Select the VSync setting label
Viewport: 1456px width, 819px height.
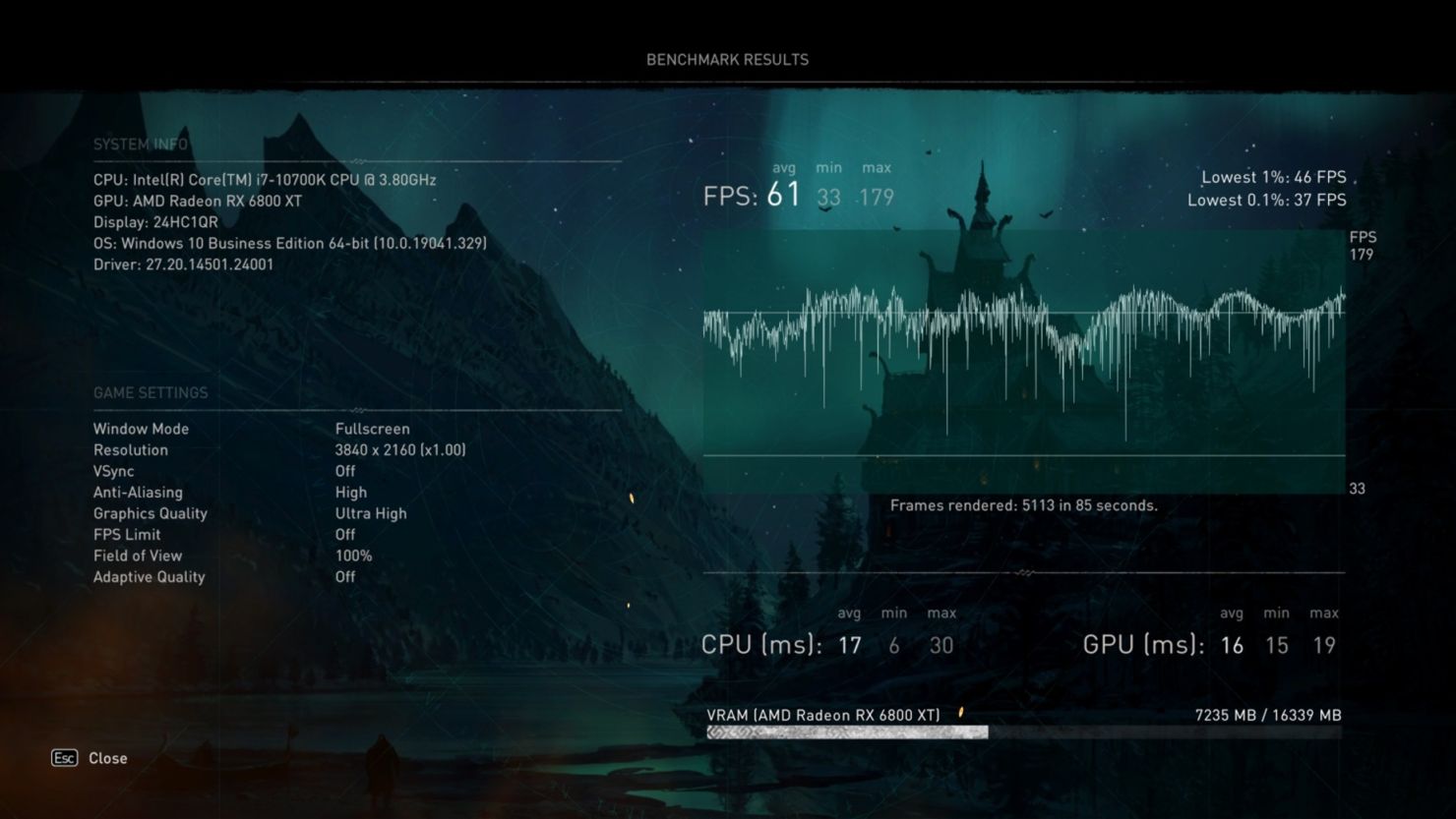[114, 471]
